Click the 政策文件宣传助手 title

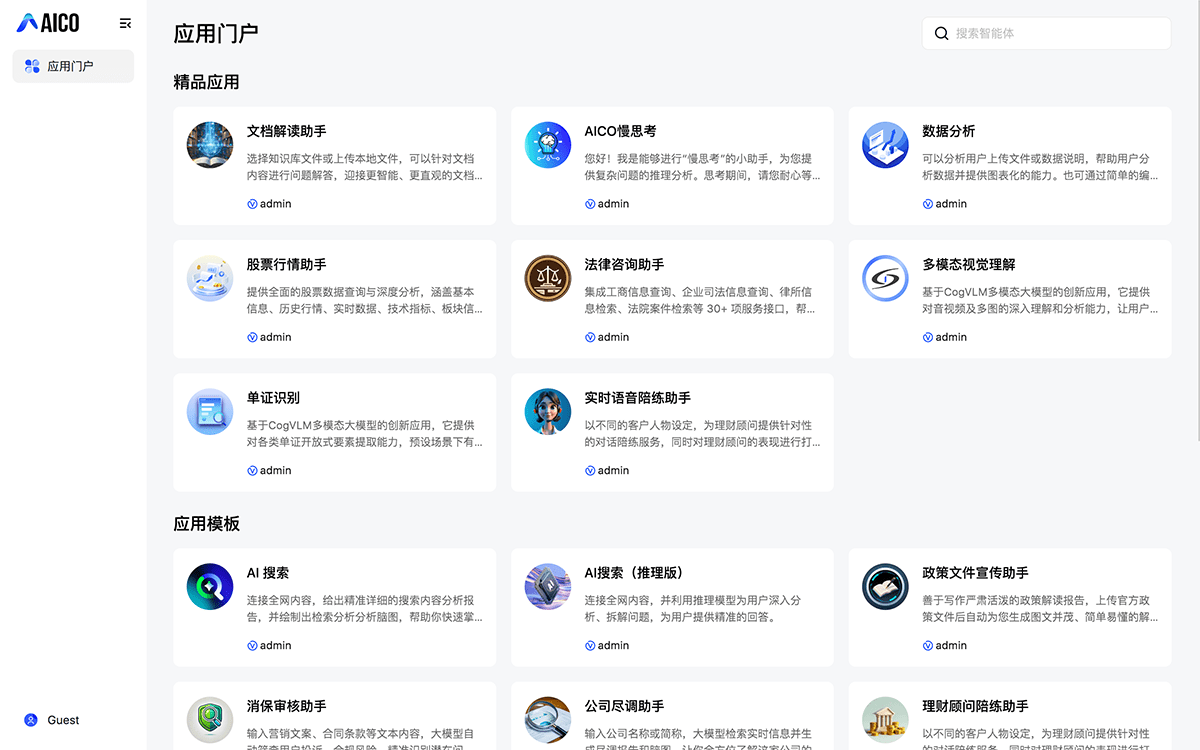point(975,573)
